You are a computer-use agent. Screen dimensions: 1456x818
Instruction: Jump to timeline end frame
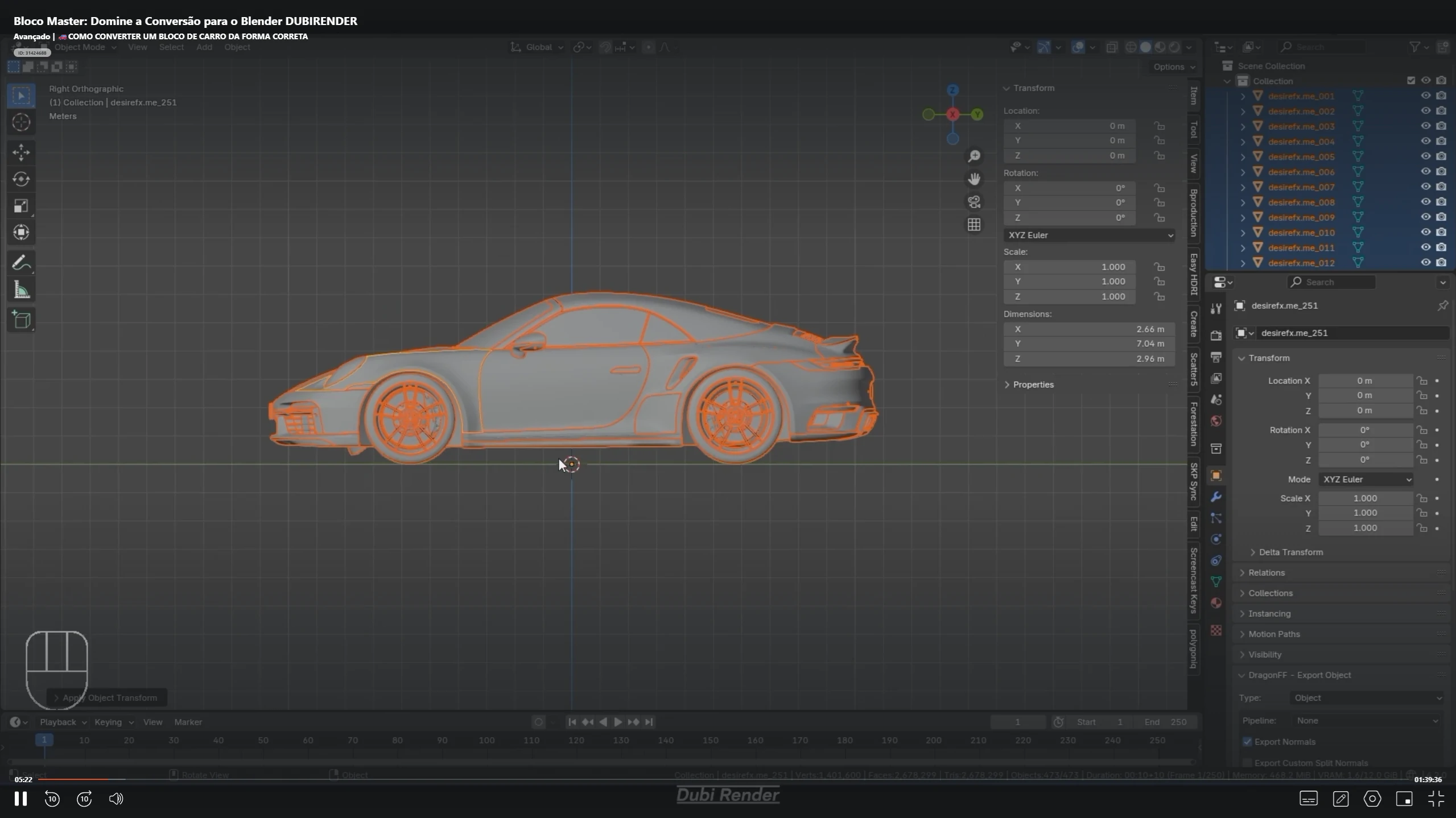[x=649, y=722]
